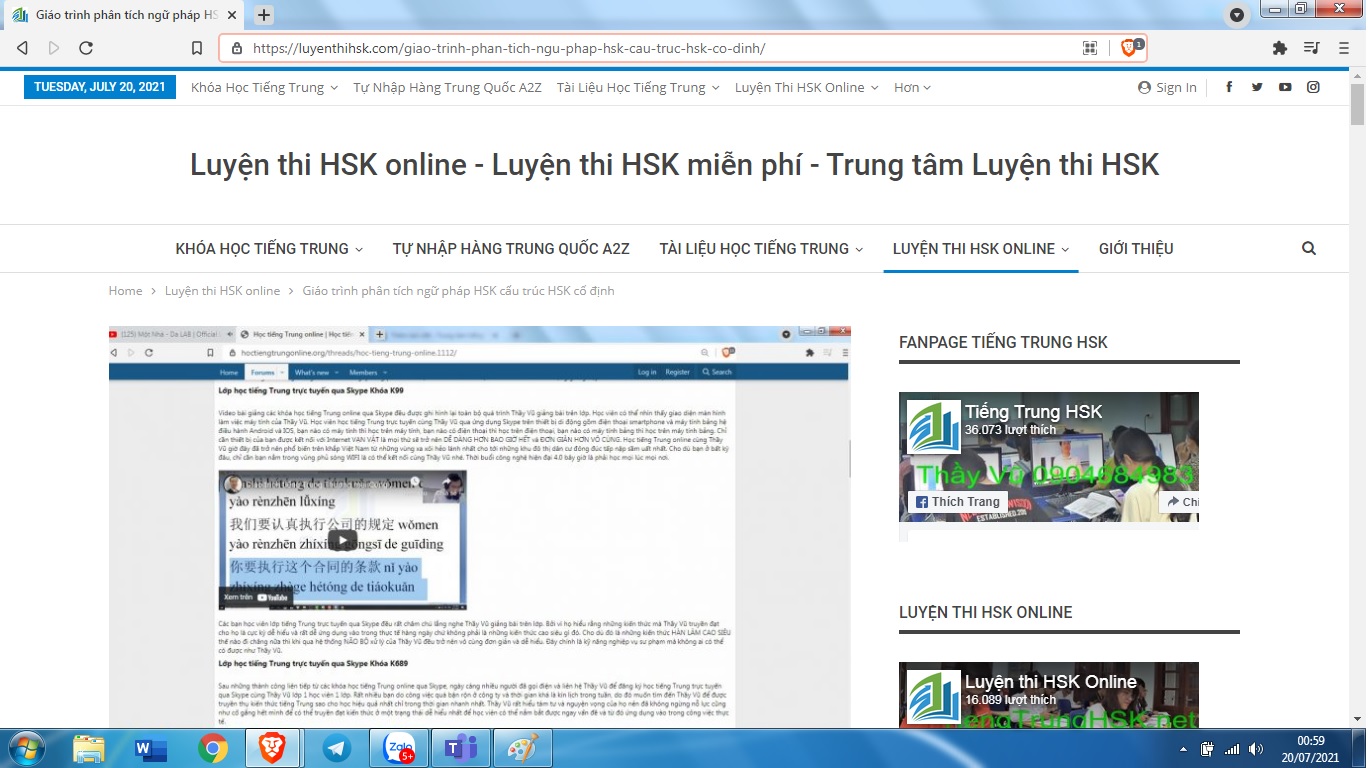
Task: Launch Telegram from the taskbar
Action: click(337, 748)
